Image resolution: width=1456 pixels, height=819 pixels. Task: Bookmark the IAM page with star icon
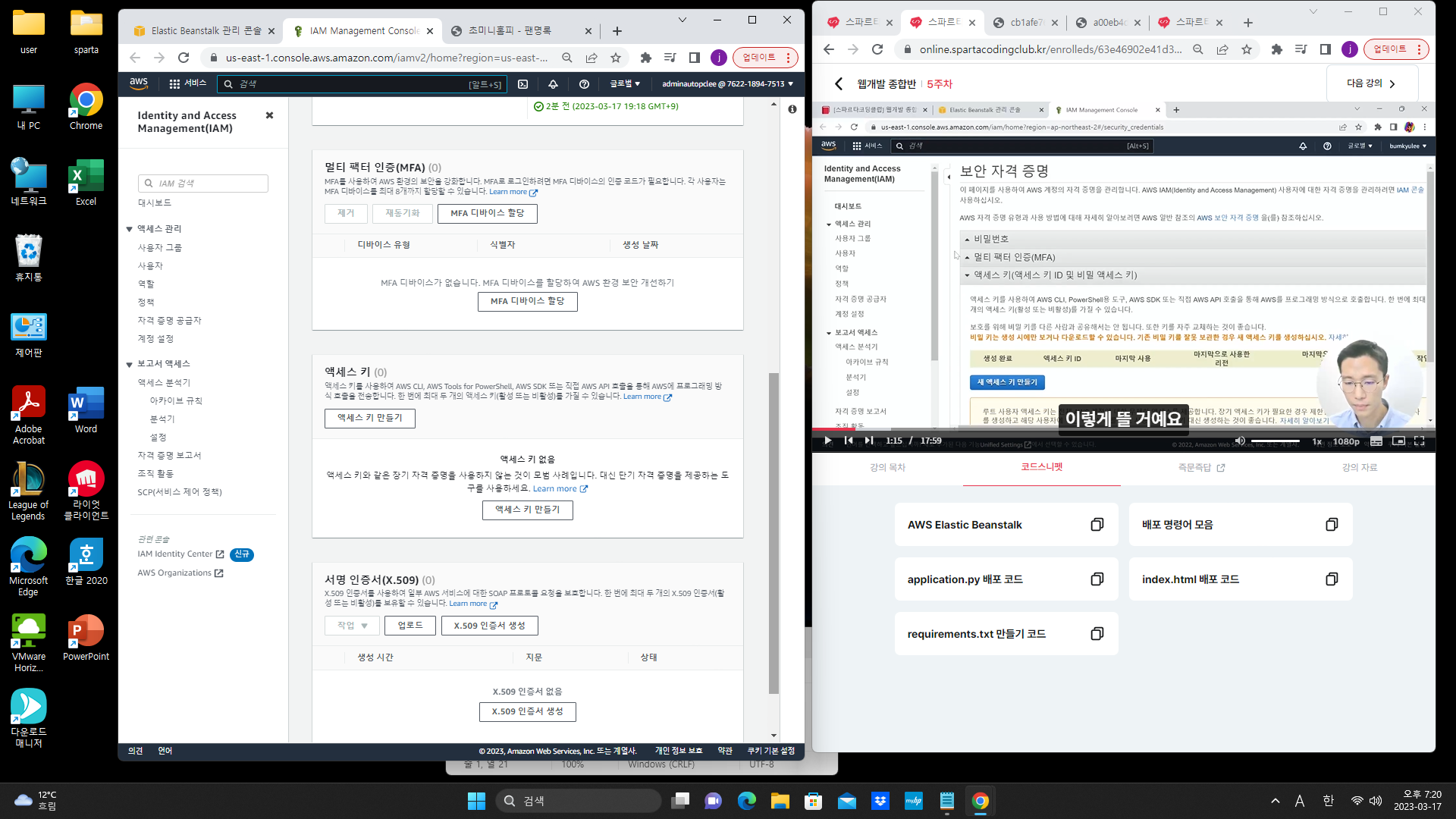pos(616,58)
